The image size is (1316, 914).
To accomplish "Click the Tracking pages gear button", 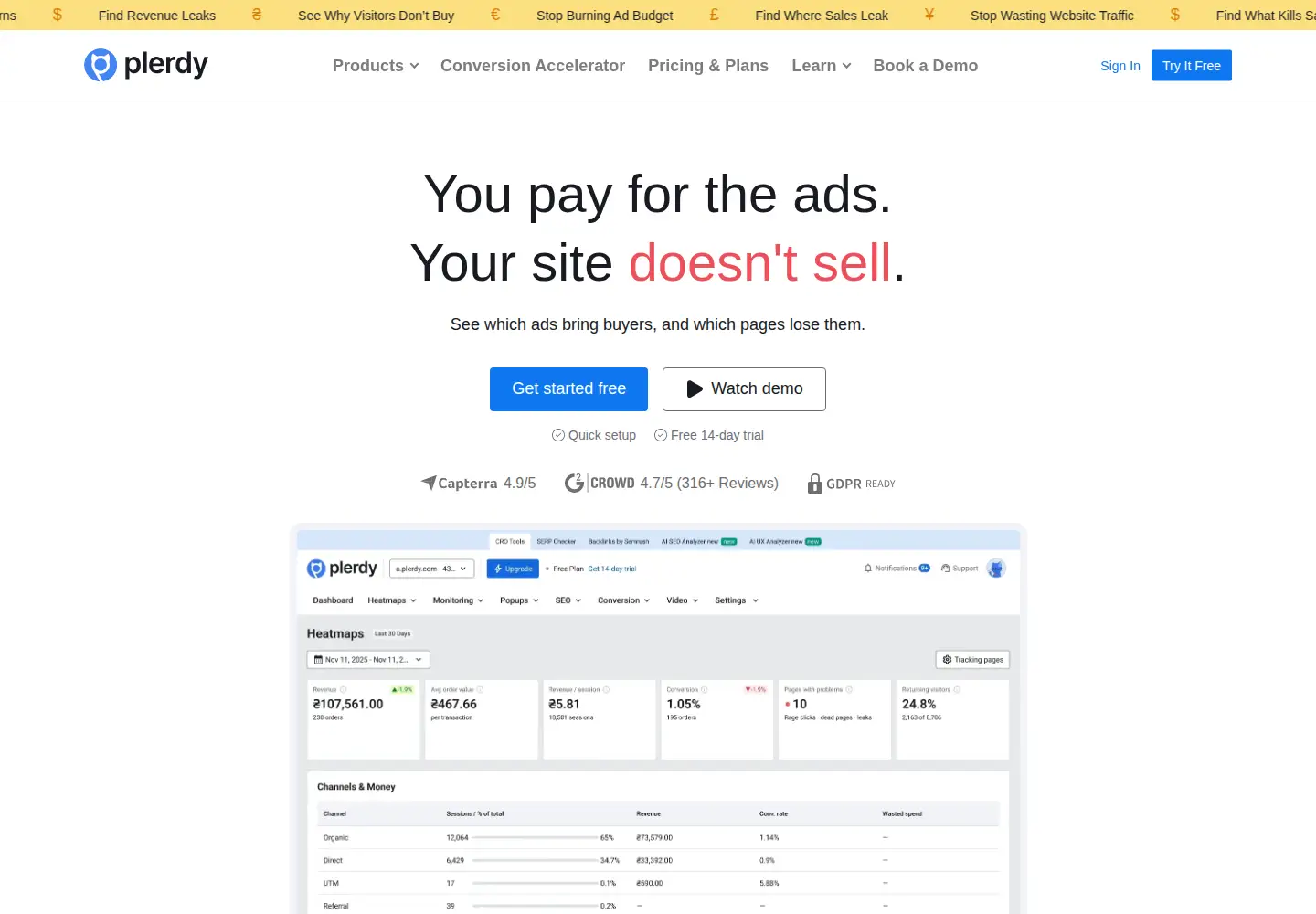I will 972,660.
